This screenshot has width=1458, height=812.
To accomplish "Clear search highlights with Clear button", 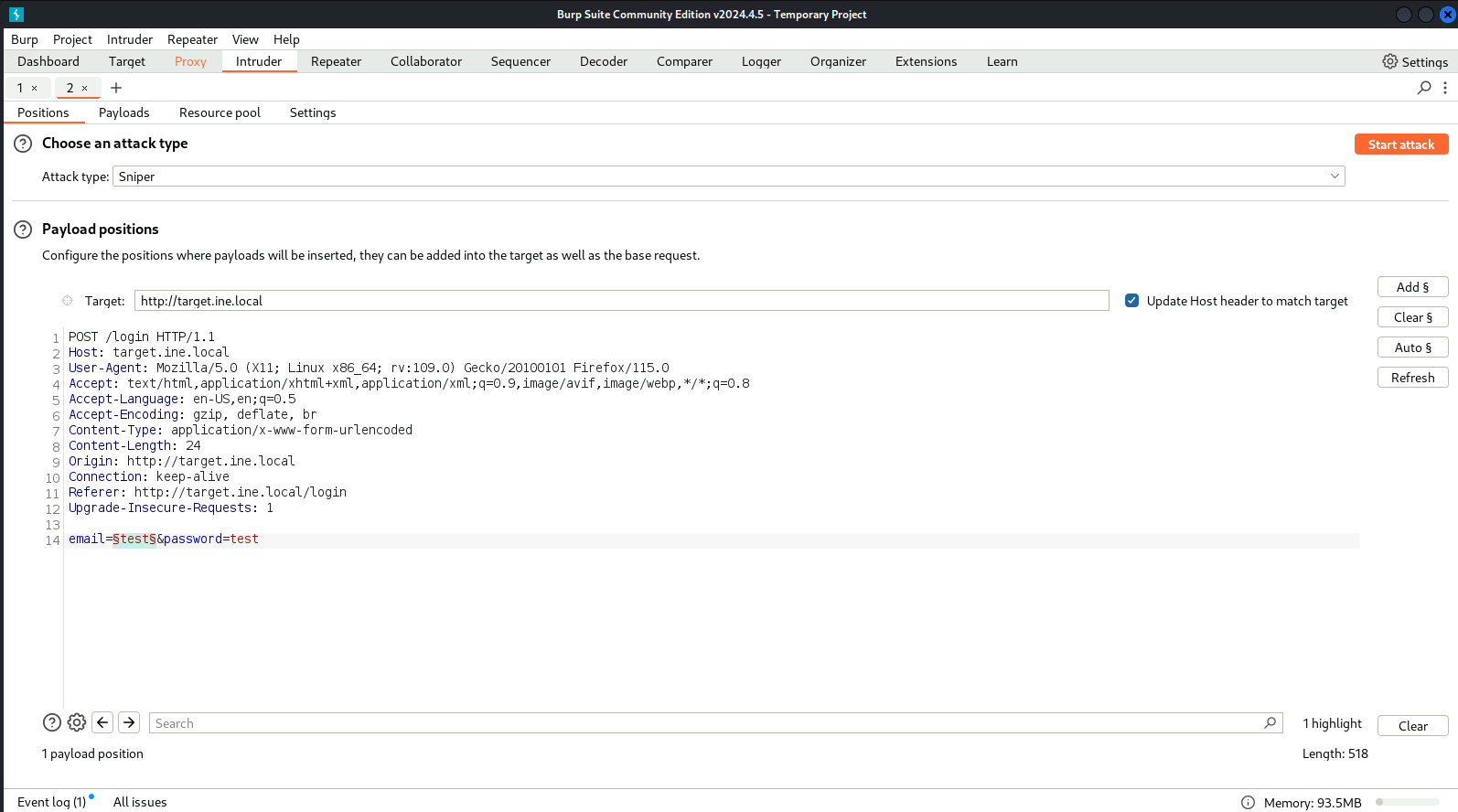I will [1412, 726].
